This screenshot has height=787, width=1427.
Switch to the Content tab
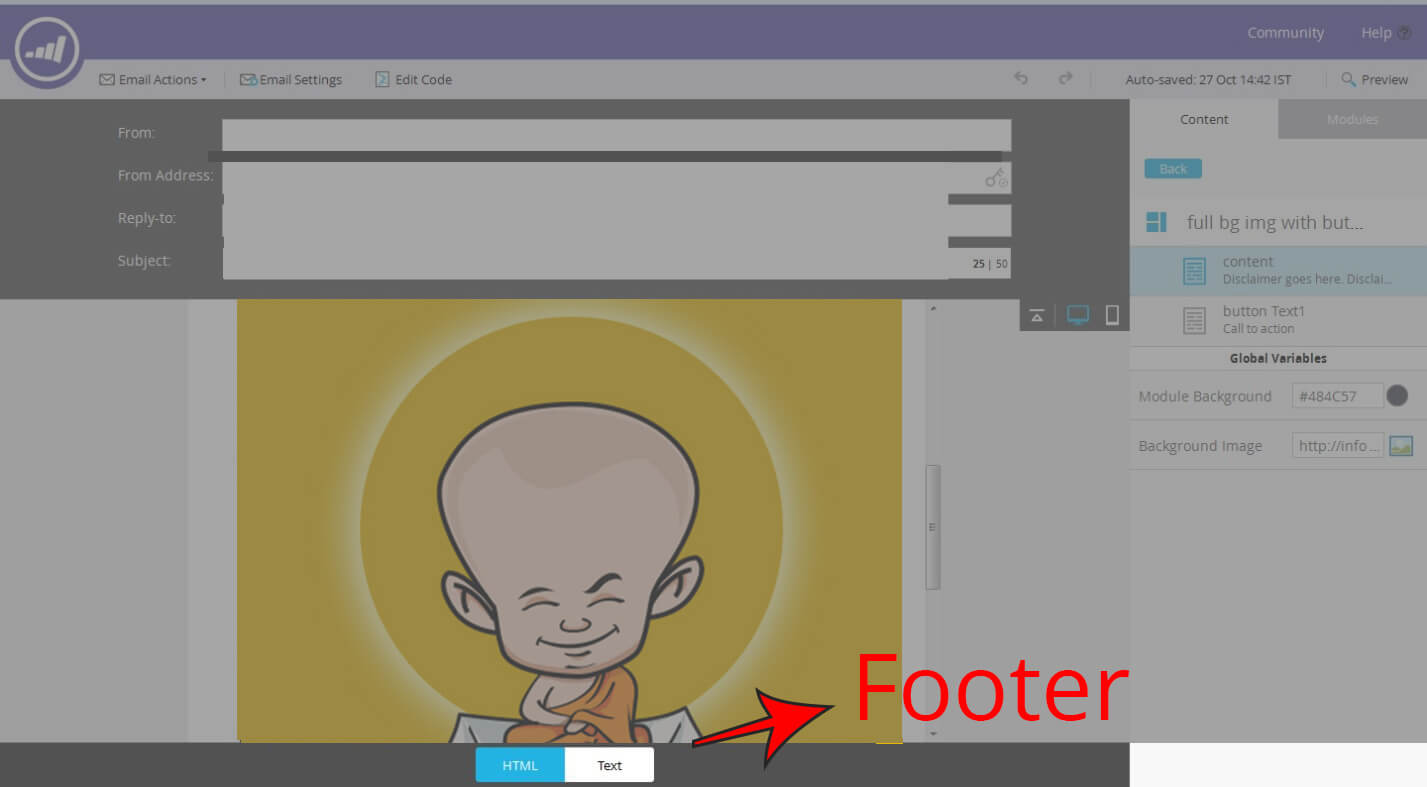pyautogui.click(x=1204, y=119)
